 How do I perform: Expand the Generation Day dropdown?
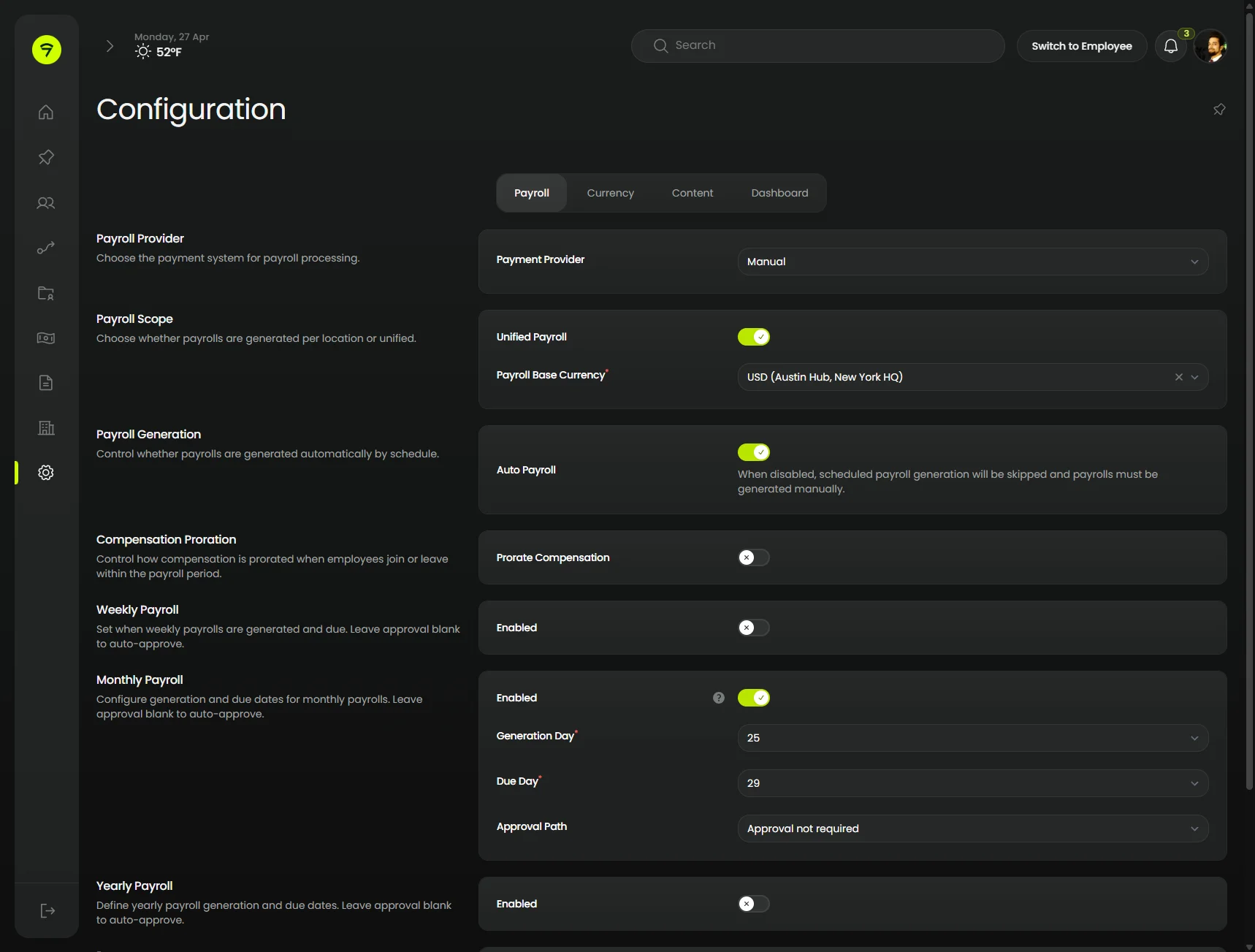point(972,738)
